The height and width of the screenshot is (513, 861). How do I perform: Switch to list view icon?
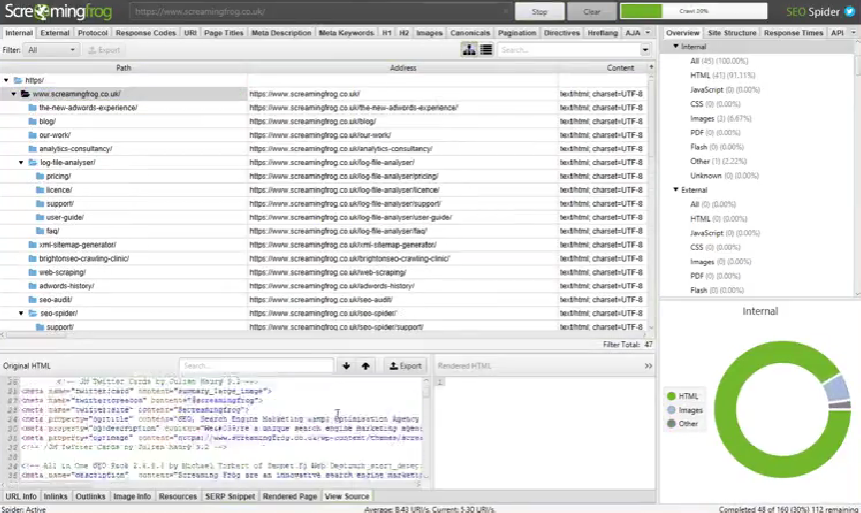(486, 50)
